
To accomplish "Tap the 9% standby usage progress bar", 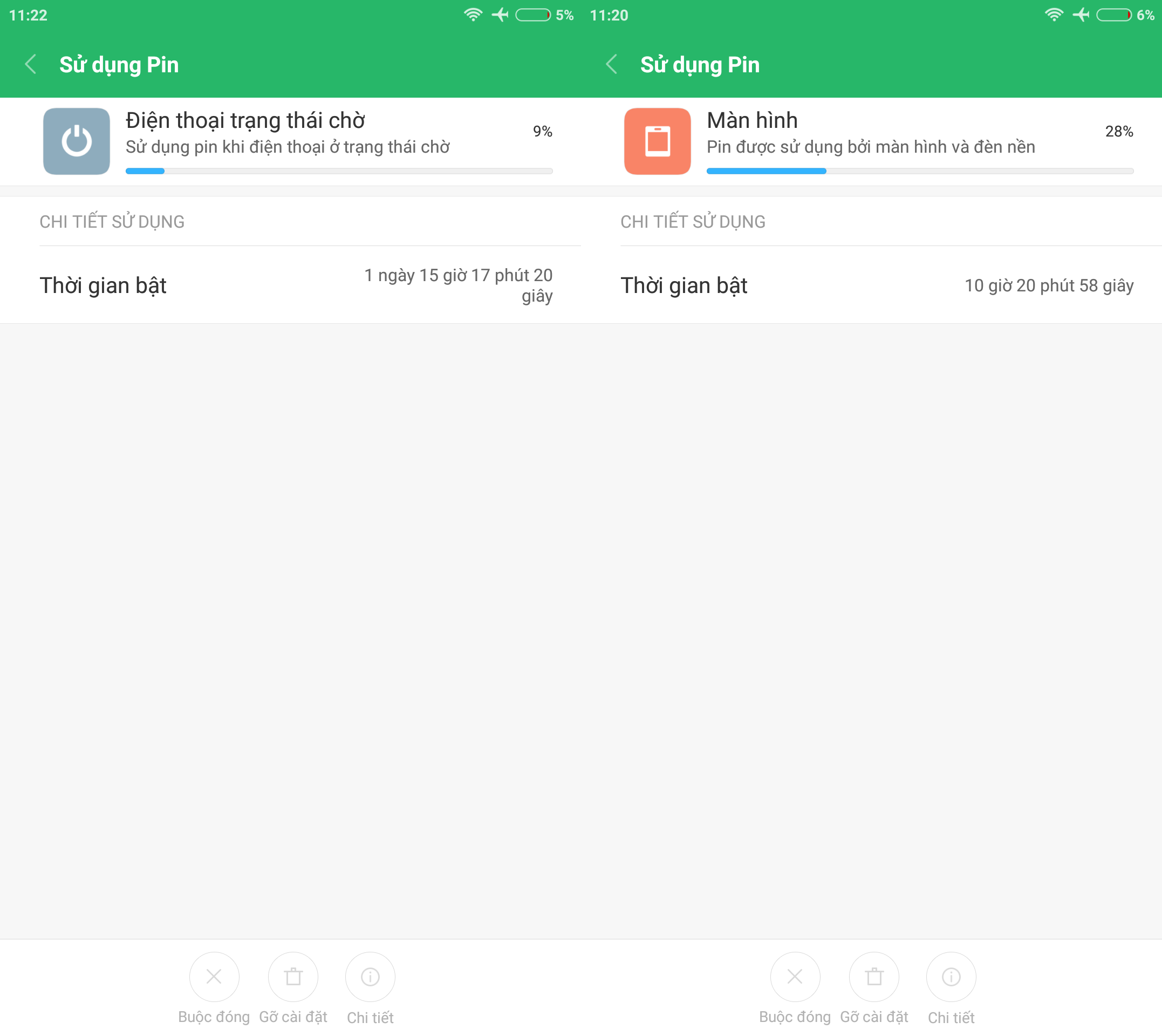I will tap(339, 171).
